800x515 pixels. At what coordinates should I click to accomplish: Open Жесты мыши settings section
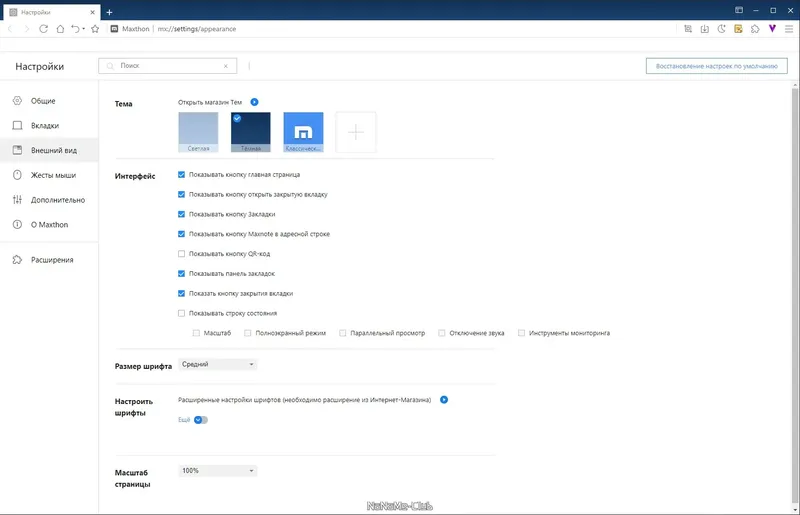49,175
